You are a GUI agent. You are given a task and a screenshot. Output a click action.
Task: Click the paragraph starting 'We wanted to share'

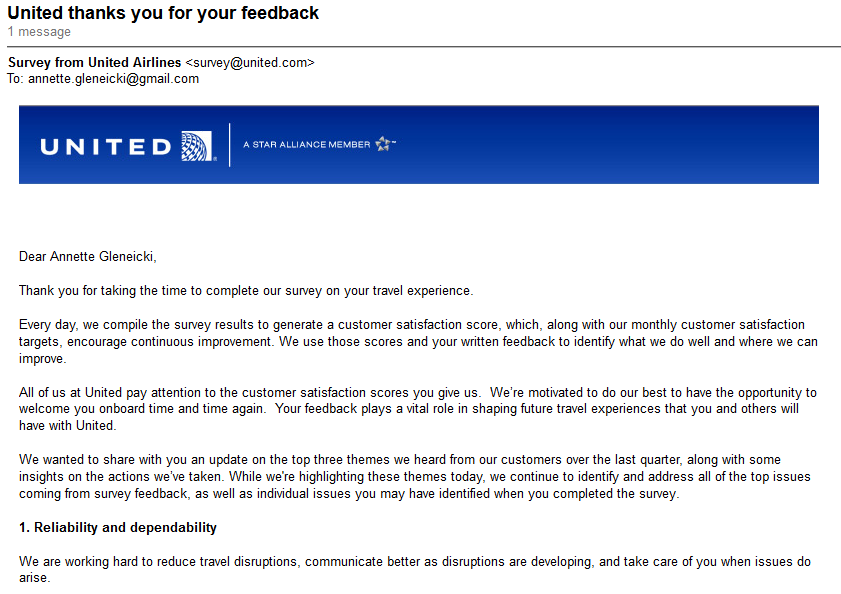click(x=418, y=476)
